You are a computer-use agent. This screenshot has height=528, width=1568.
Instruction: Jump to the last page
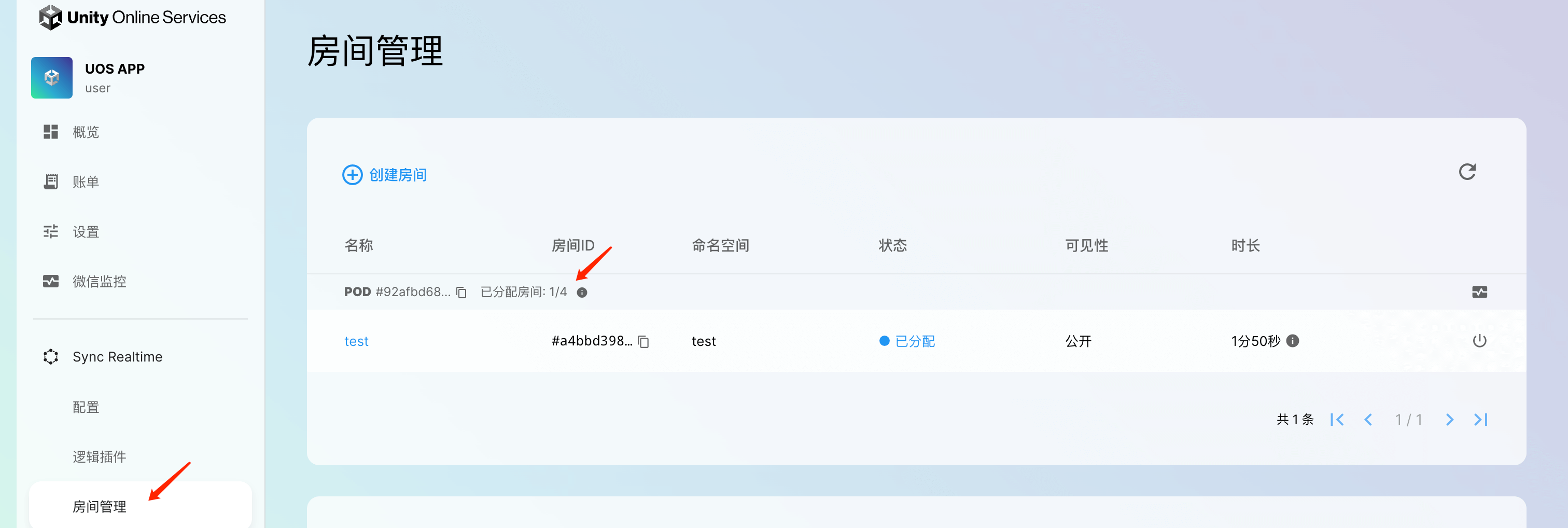[1481, 420]
